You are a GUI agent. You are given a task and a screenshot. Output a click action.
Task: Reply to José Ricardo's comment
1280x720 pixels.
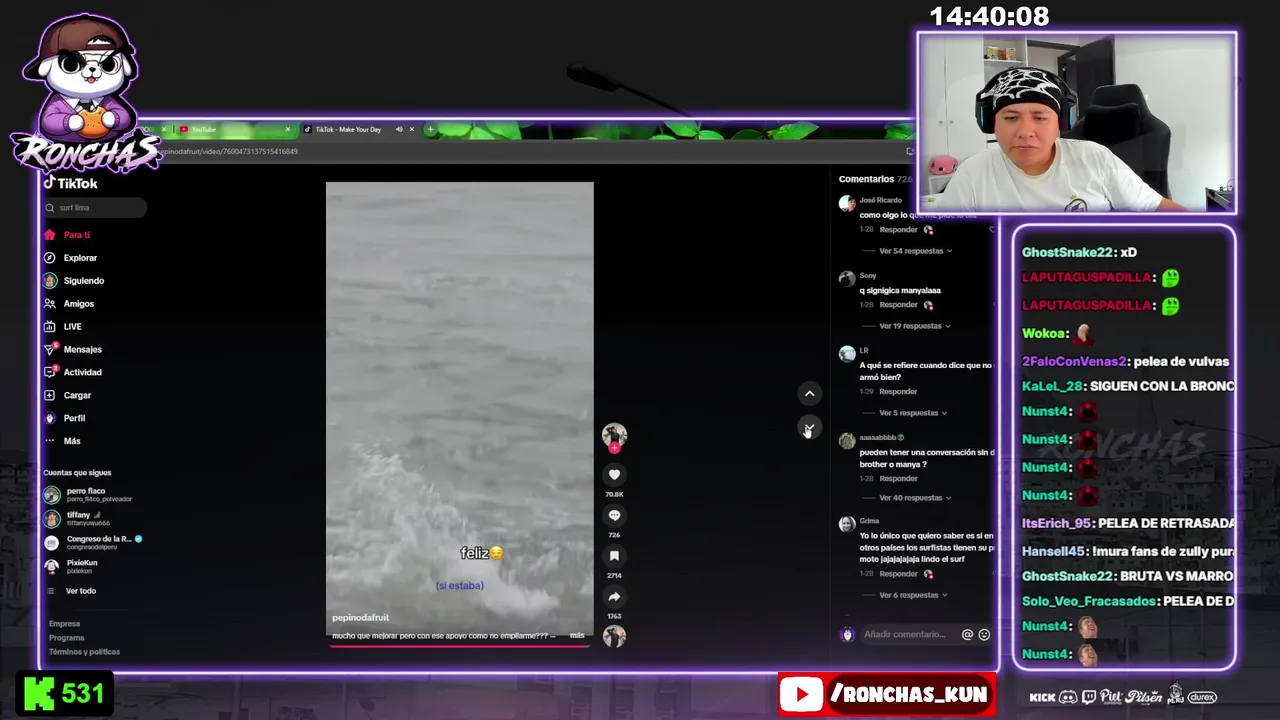[898, 230]
